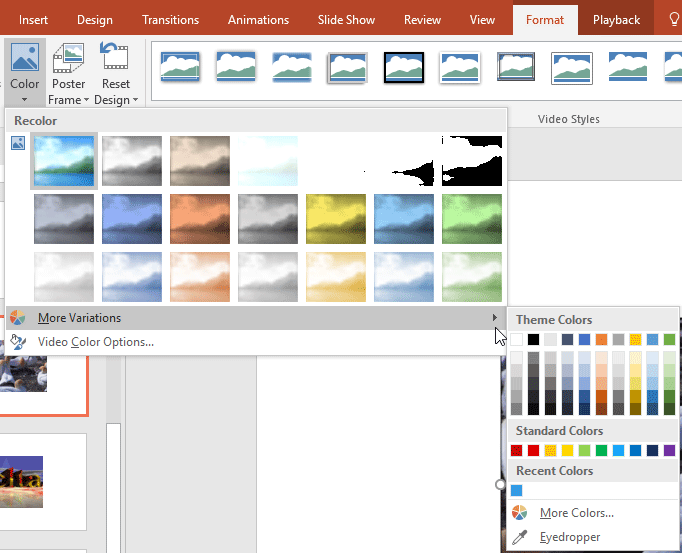This screenshot has width=682, height=553.
Task: Switch to the Playback tab
Action: pyautogui.click(x=616, y=20)
